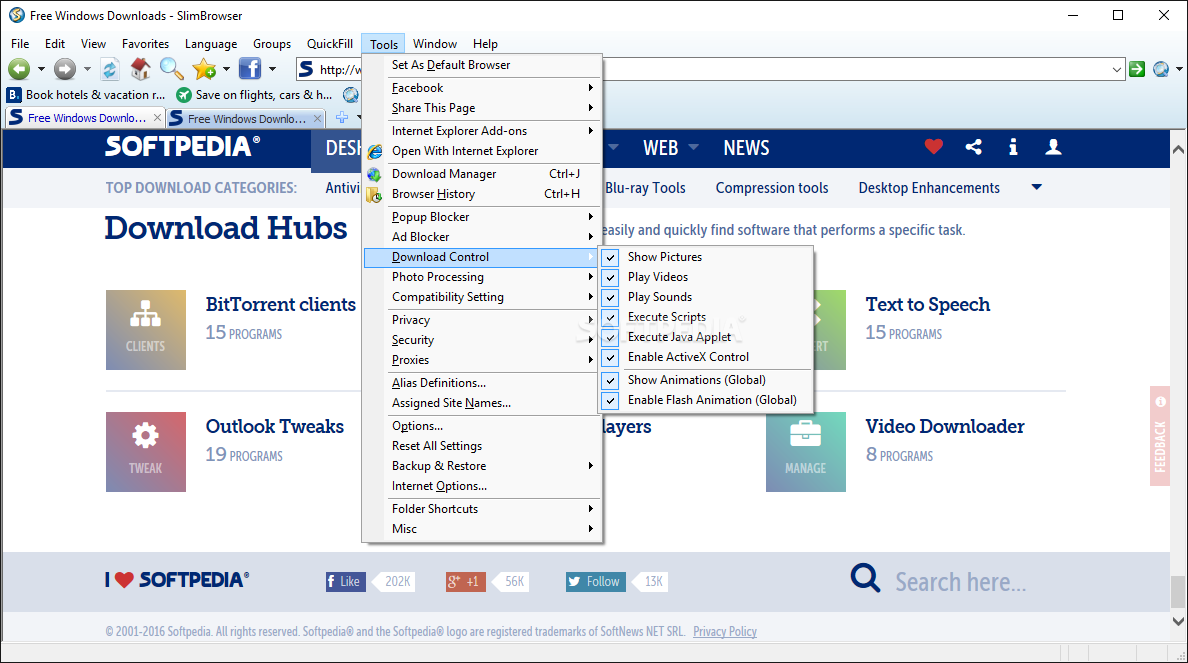This screenshot has width=1188, height=663.
Task: Open the File menu
Action: pos(20,44)
